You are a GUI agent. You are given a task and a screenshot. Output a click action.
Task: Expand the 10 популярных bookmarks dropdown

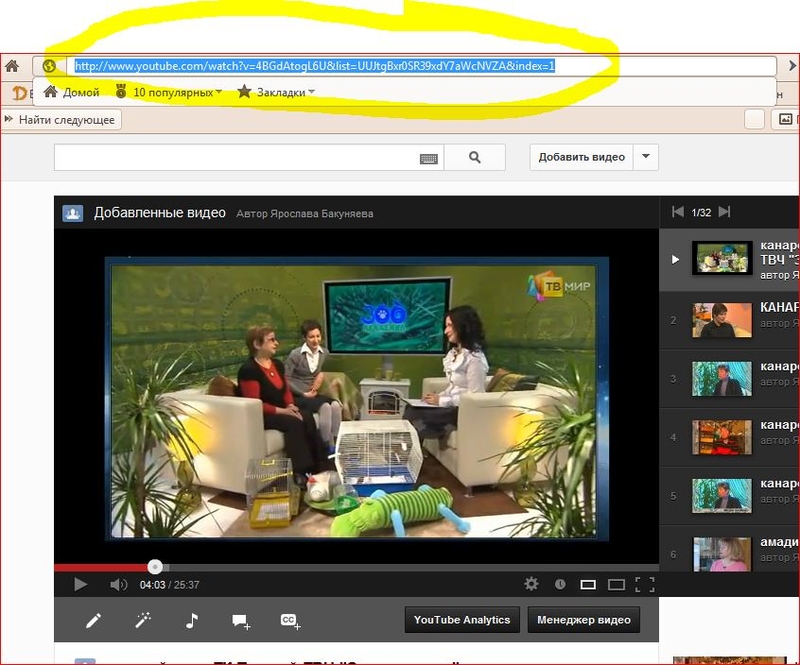click(x=177, y=92)
